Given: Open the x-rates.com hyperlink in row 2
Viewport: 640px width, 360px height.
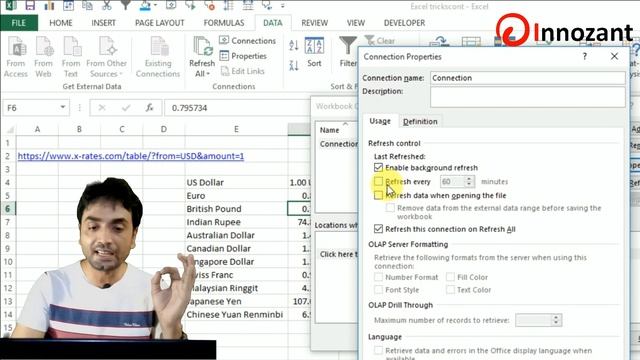Looking at the screenshot, I should point(131,156).
